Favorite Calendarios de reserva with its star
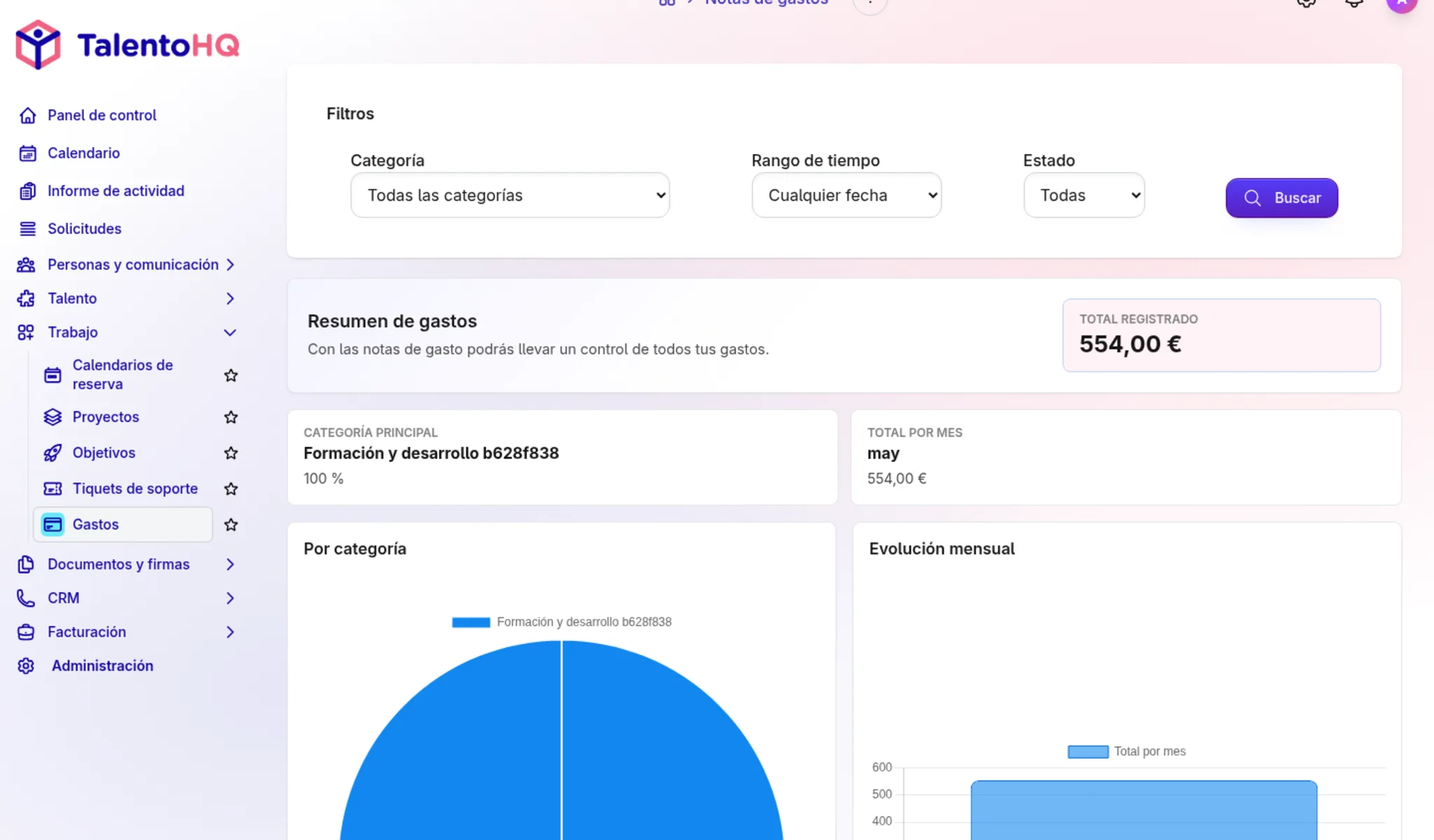Screen dimensions: 1434x840 coord(231,375)
